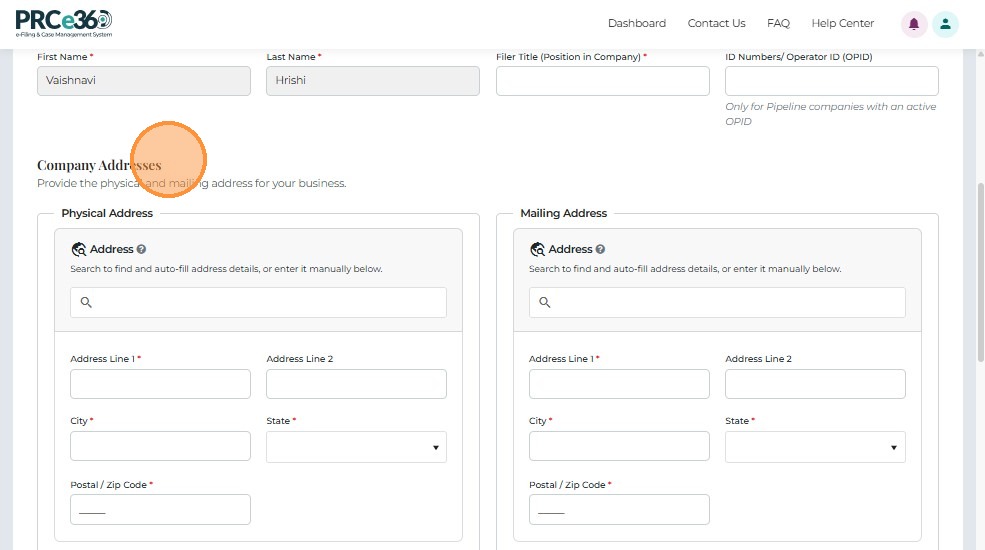Click Physical Address search magnifier icon
This screenshot has height=550, width=985.
86,302
